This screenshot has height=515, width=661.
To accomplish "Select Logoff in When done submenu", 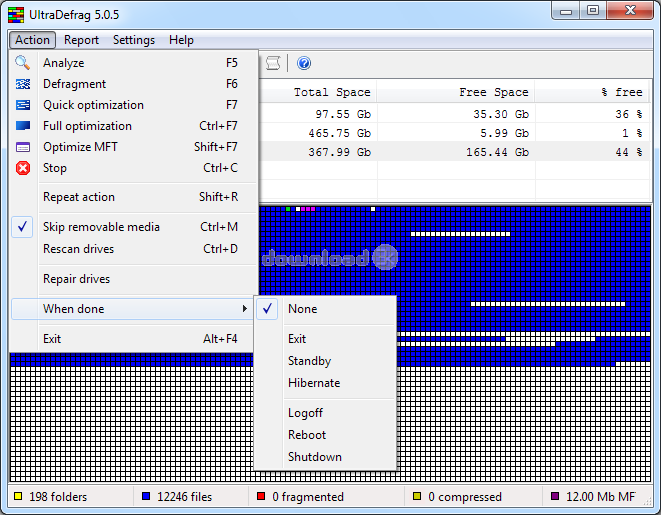I will [325, 413].
